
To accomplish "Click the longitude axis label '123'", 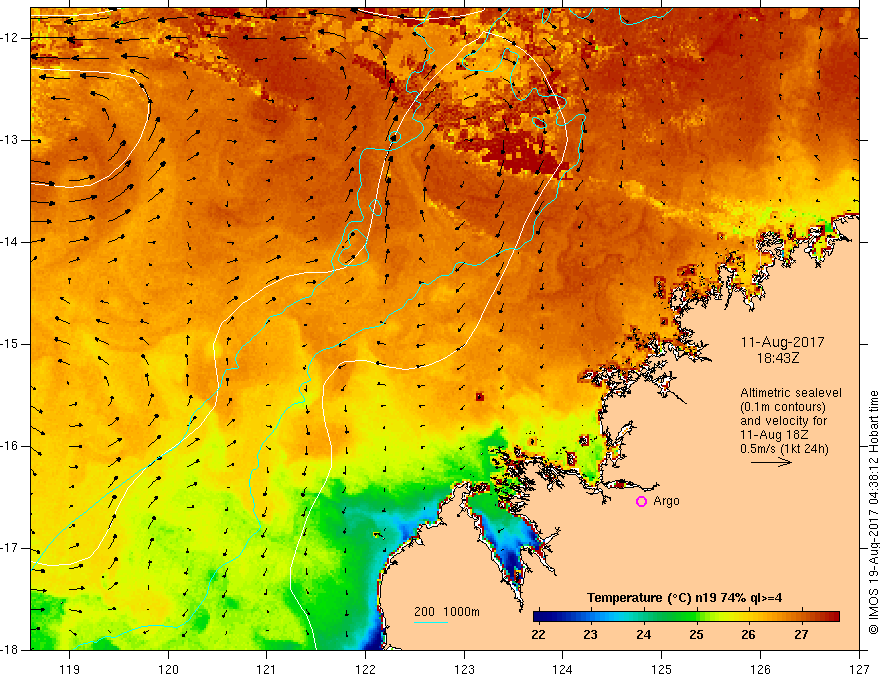I will coord(464,670).
